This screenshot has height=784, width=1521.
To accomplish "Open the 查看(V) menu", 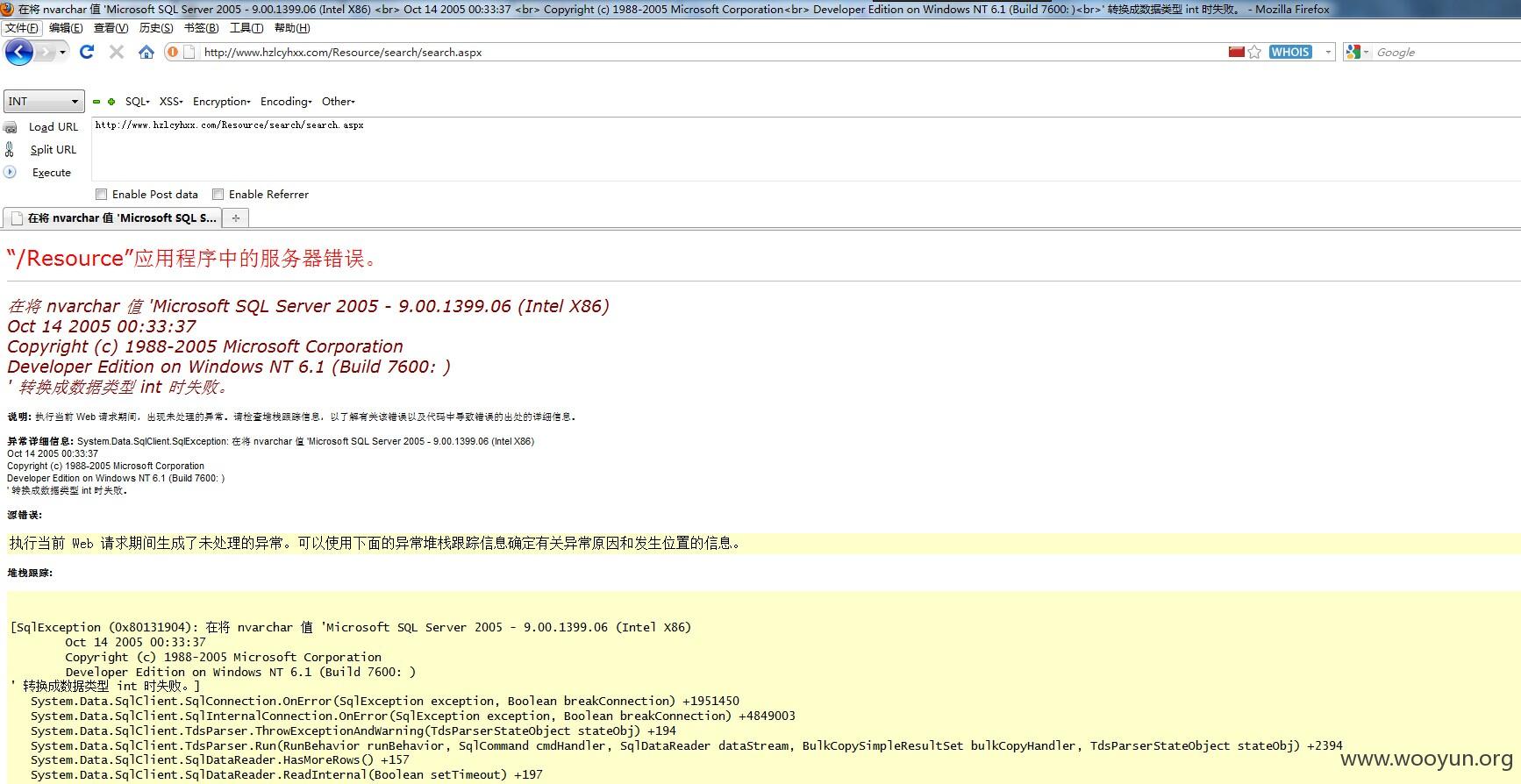I will point(111,28).
